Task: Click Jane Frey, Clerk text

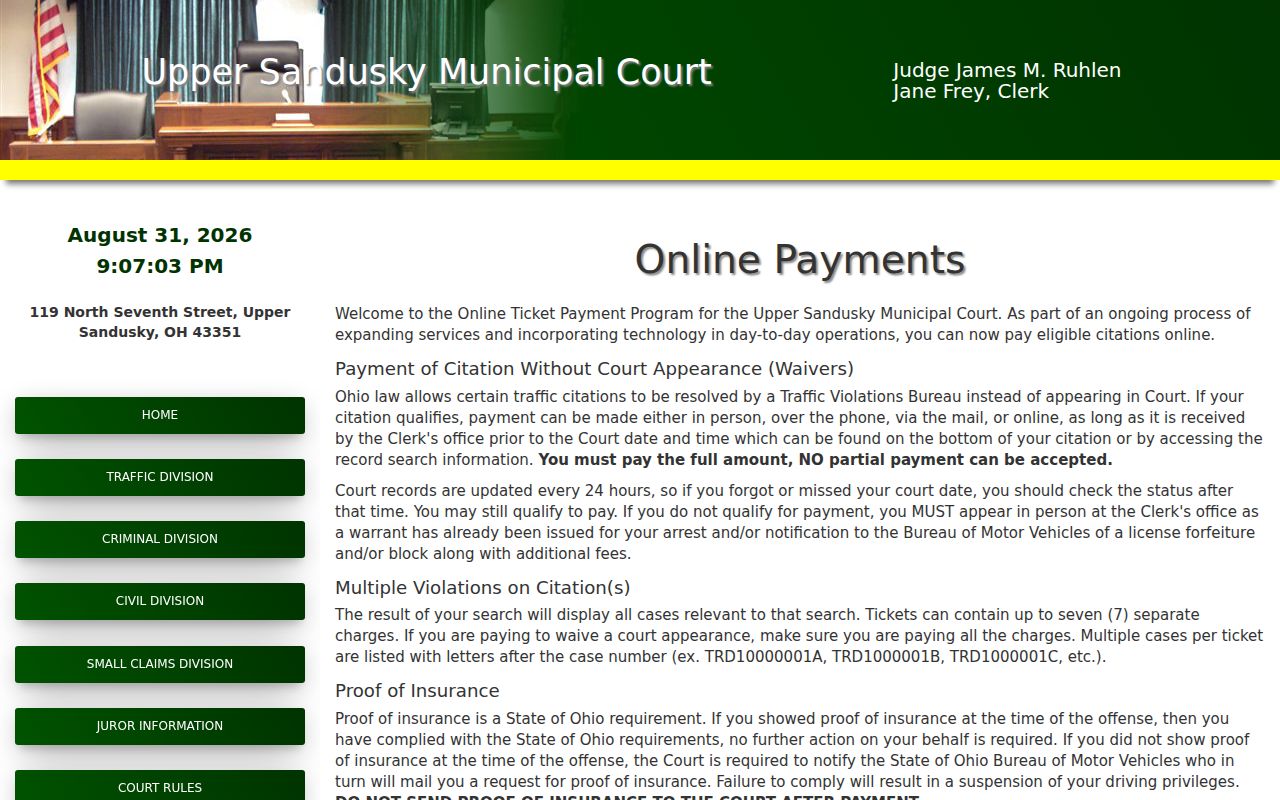Action: pyautogui.click(x=971, y=91)
